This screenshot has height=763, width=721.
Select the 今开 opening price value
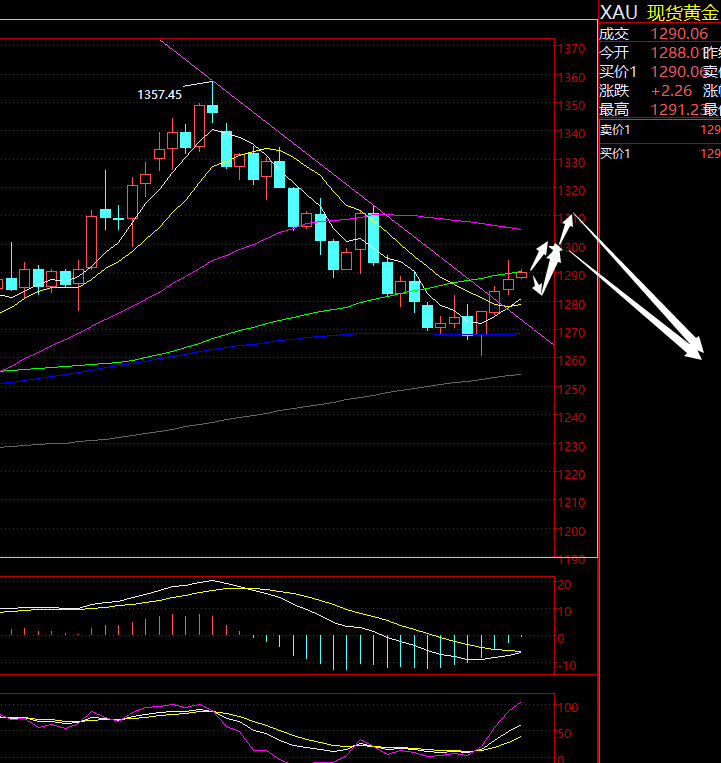click(676, 53)
